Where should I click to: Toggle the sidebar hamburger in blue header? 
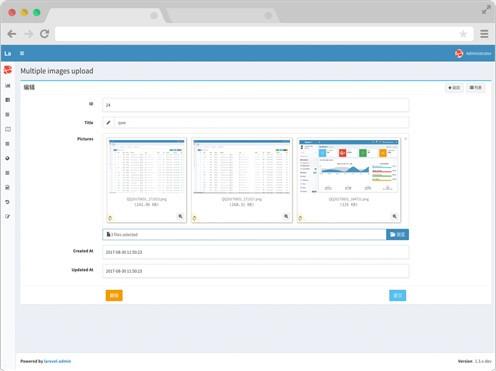tap(22, 53)
